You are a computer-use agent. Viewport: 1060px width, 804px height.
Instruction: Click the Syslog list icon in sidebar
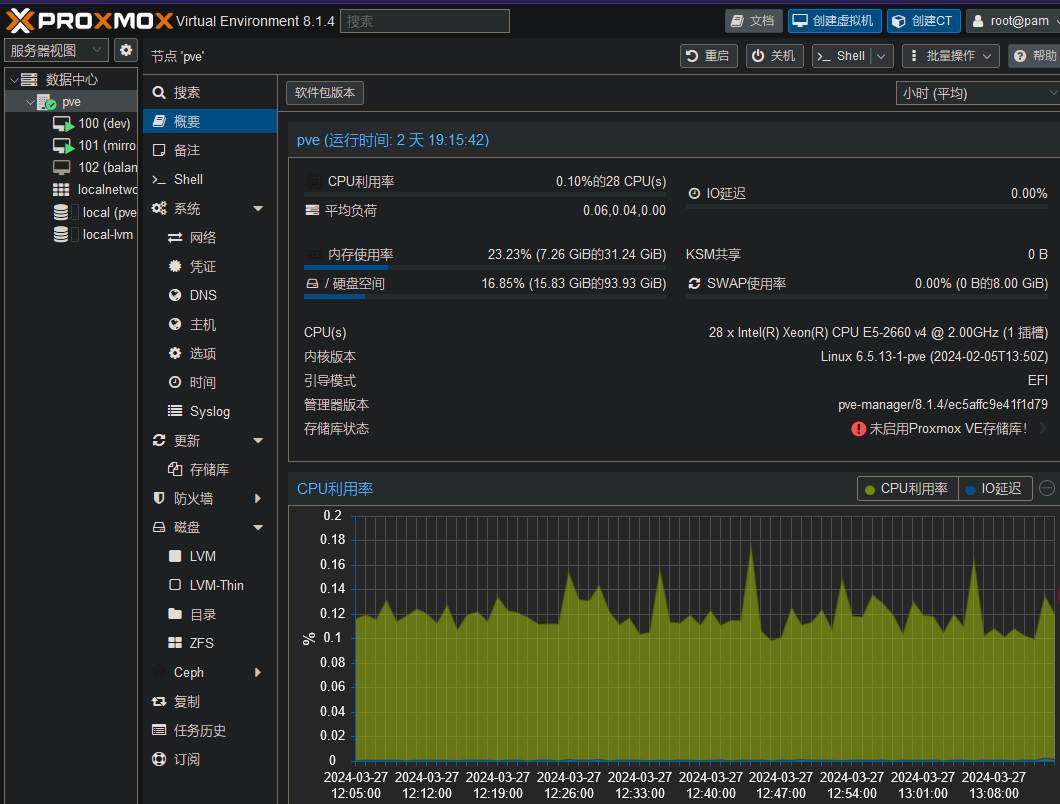pos(175,411)
